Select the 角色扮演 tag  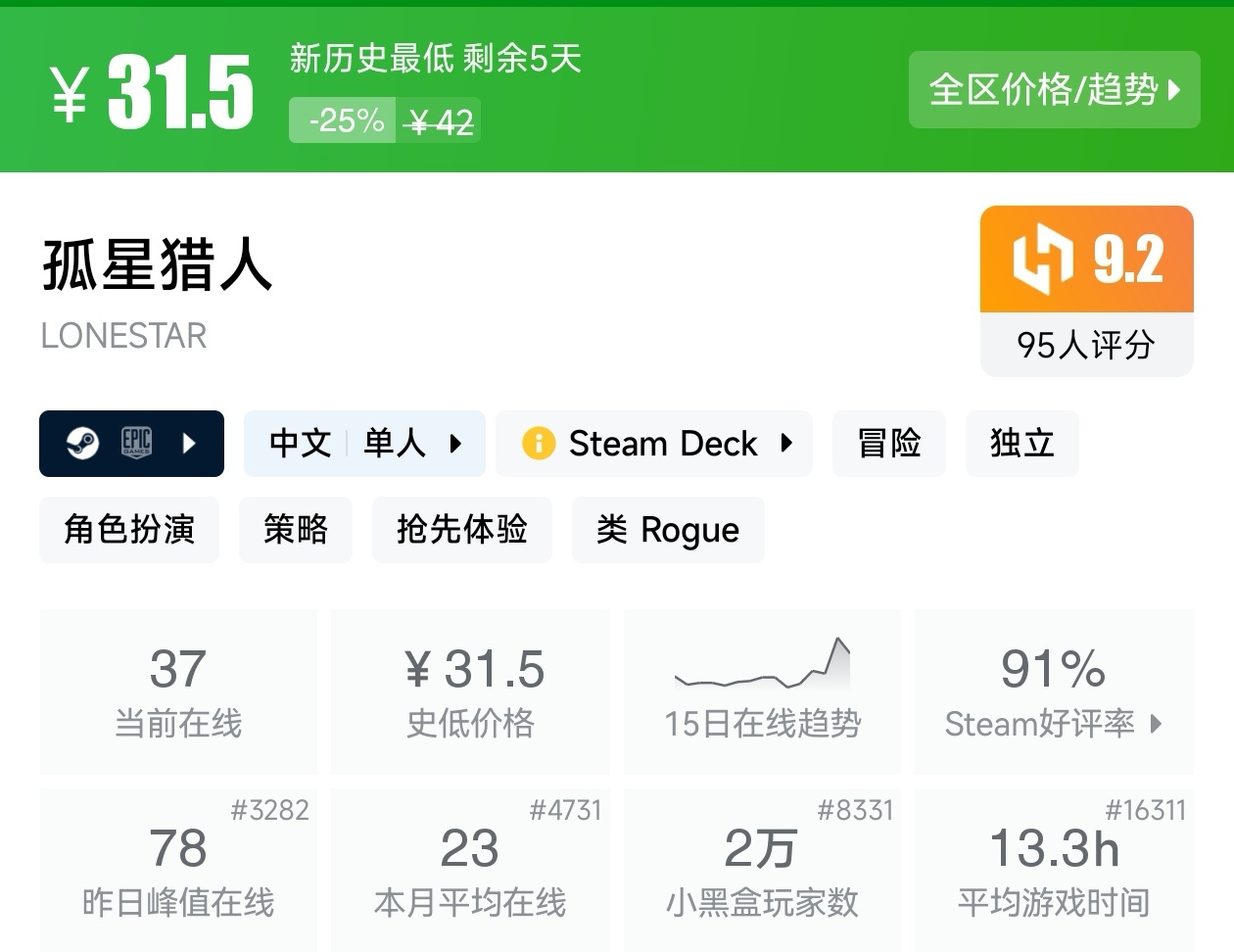129,530
